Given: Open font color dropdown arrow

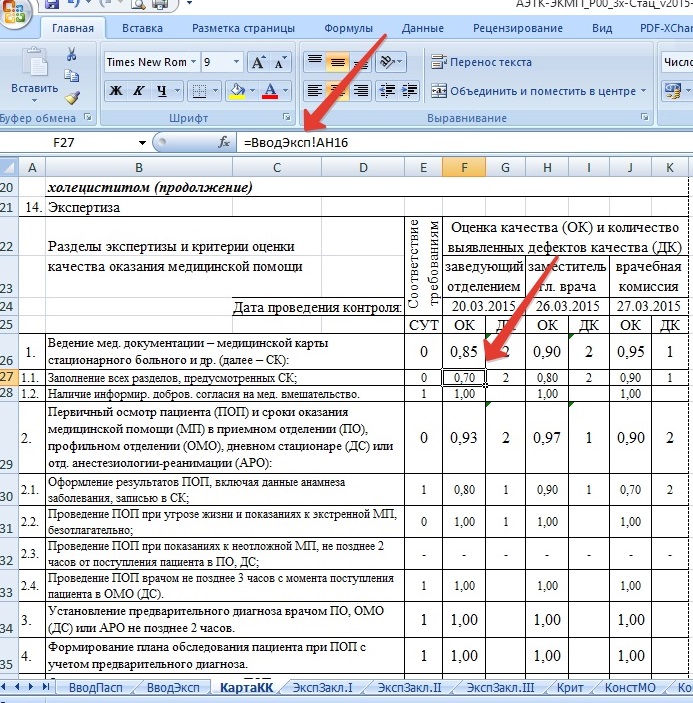Looking at the screenshot, I should (286, 91).
